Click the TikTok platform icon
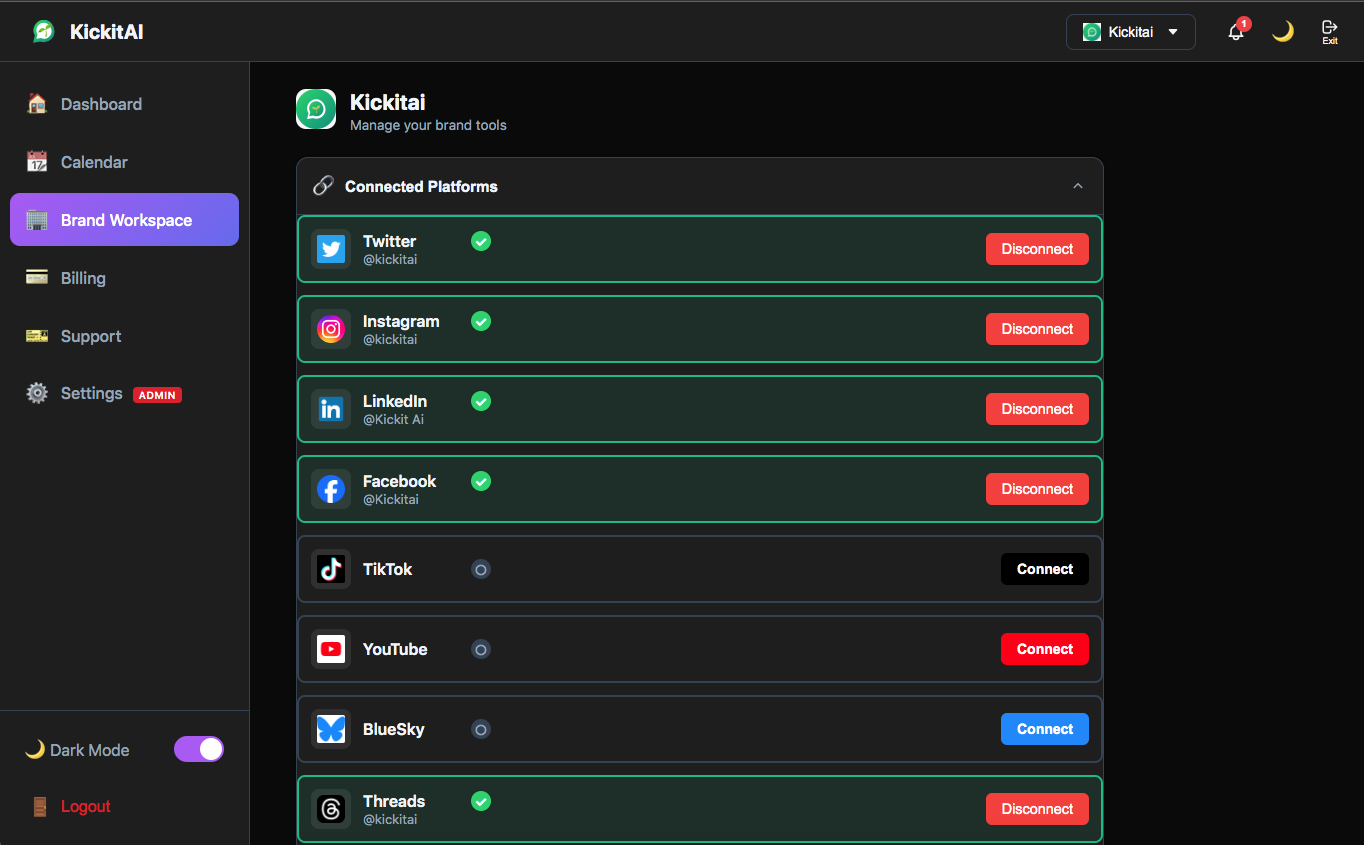Viewport: 1364px width, 845px height. pyautogui.click(x=330, y=569)
